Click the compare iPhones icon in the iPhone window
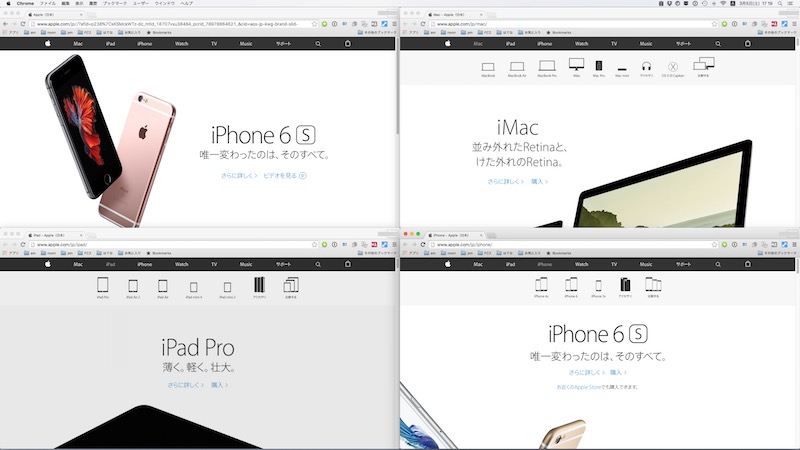Screen dimensions: 800x450 pos(653,287)
